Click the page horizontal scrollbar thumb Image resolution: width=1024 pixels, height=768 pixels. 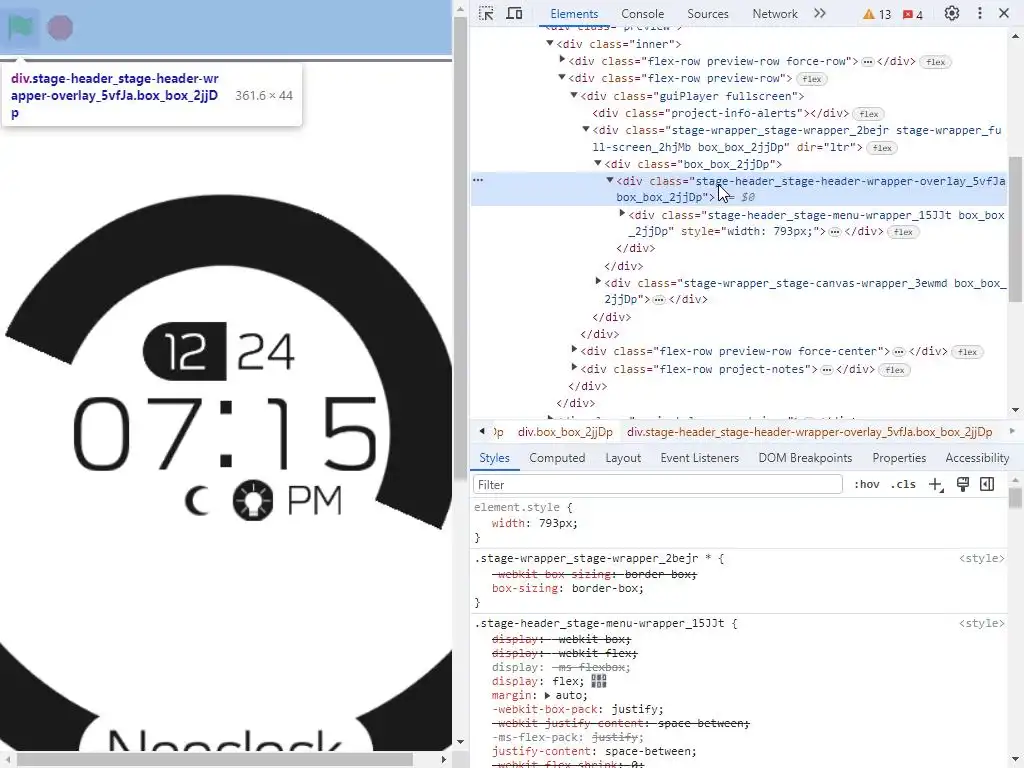[x=214, y=760]
